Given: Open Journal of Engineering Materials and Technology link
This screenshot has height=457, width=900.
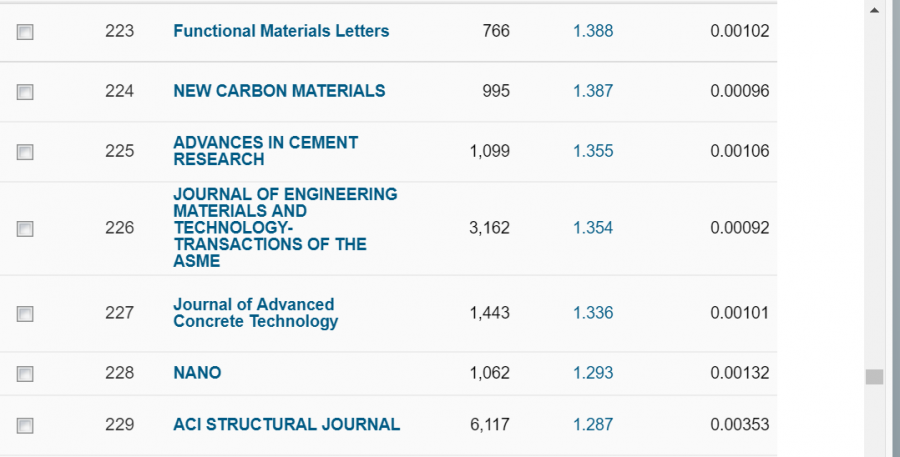Looking at the screenshot, I should coord(285,228).
